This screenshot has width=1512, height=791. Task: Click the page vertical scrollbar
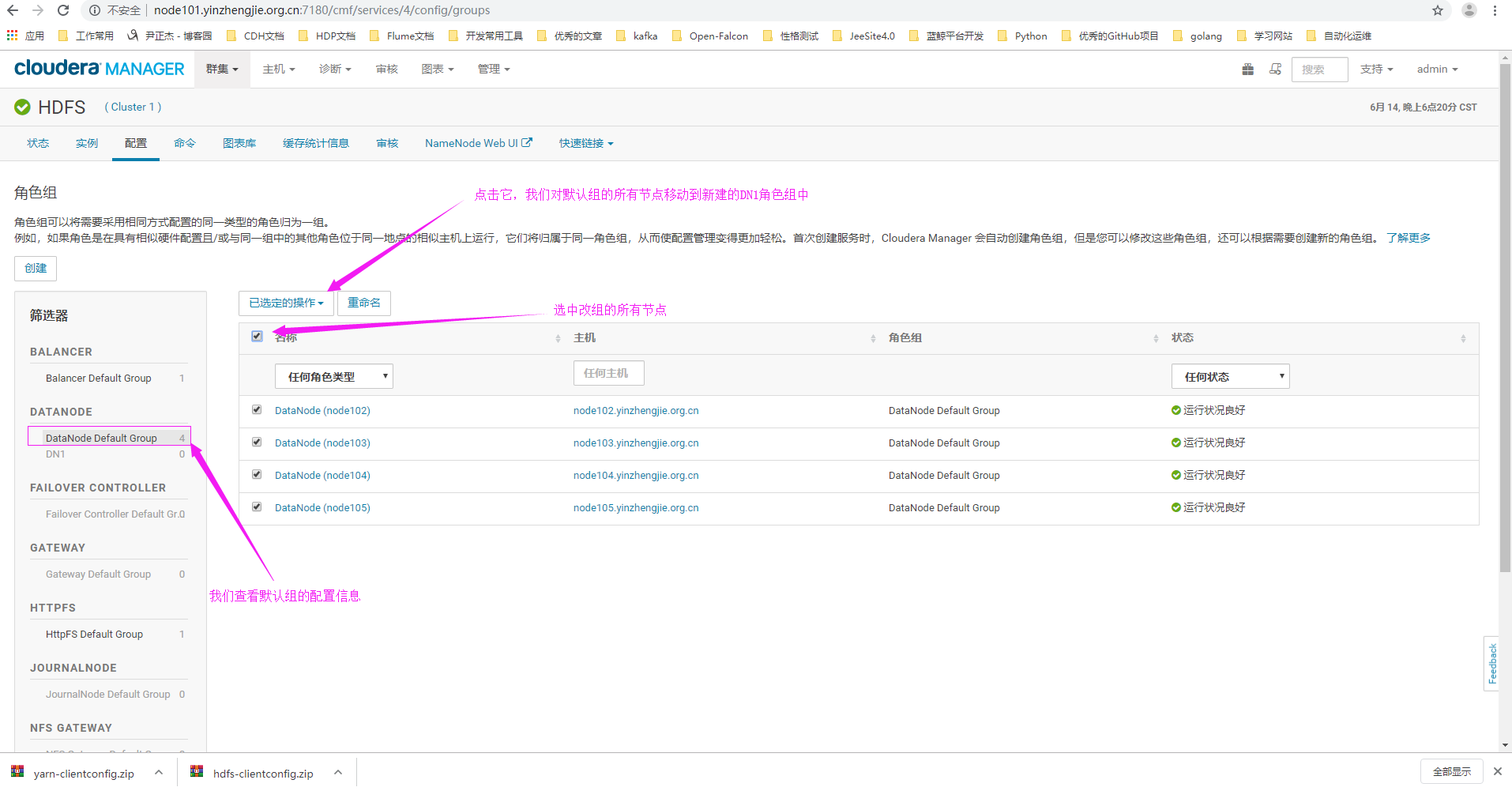click(1505, 316)
